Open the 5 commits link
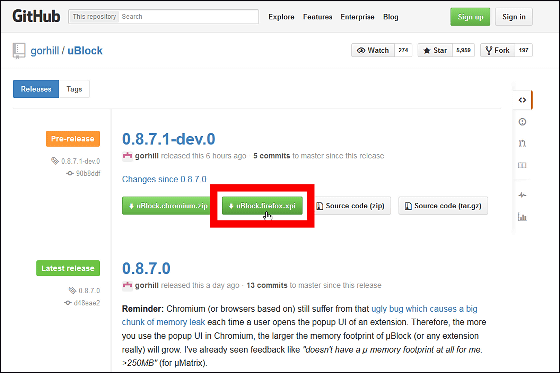The image size is (560, 373). pos(272,156)
